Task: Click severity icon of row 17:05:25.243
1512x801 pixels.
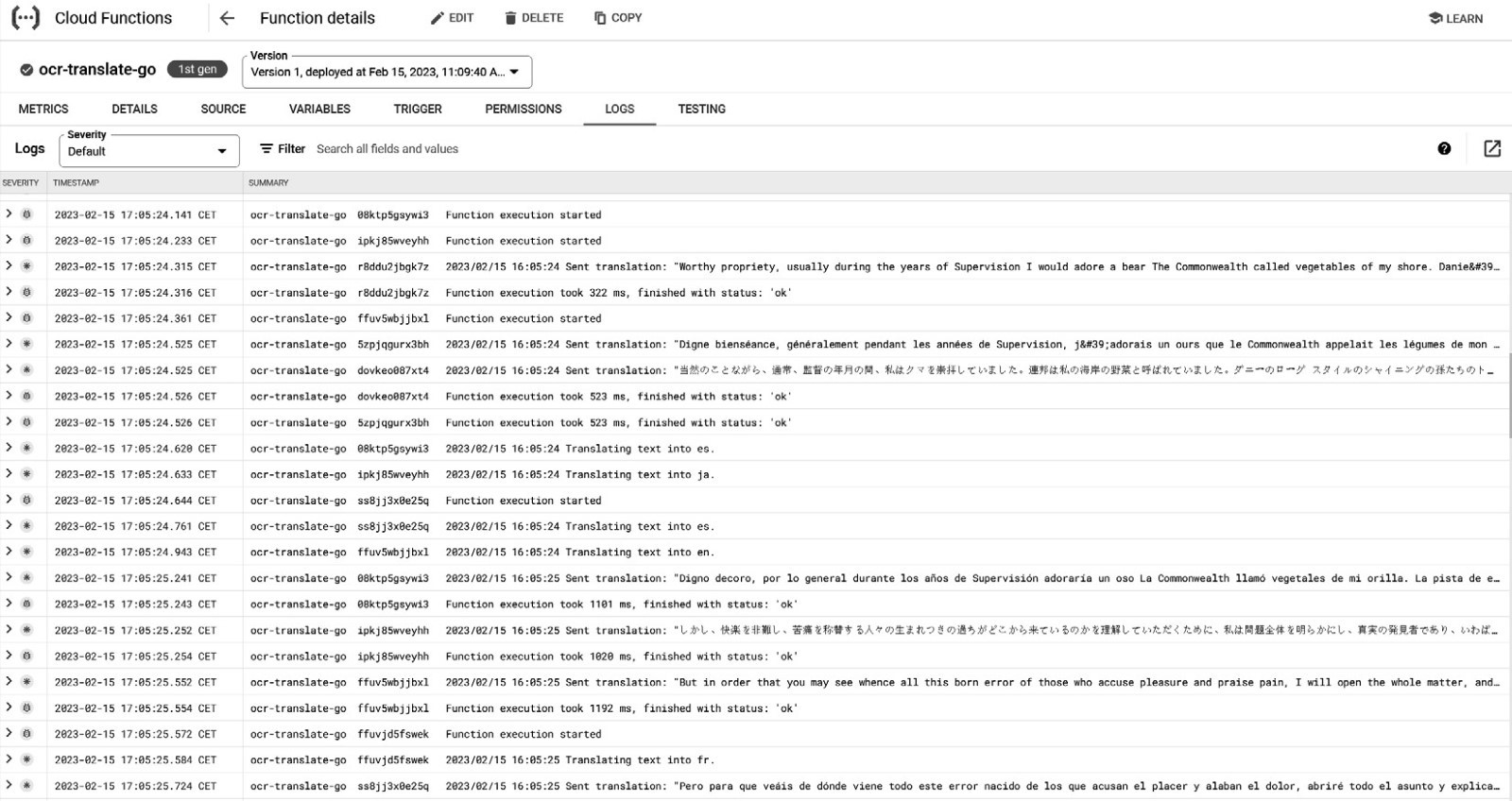Action: coord(26,604)
